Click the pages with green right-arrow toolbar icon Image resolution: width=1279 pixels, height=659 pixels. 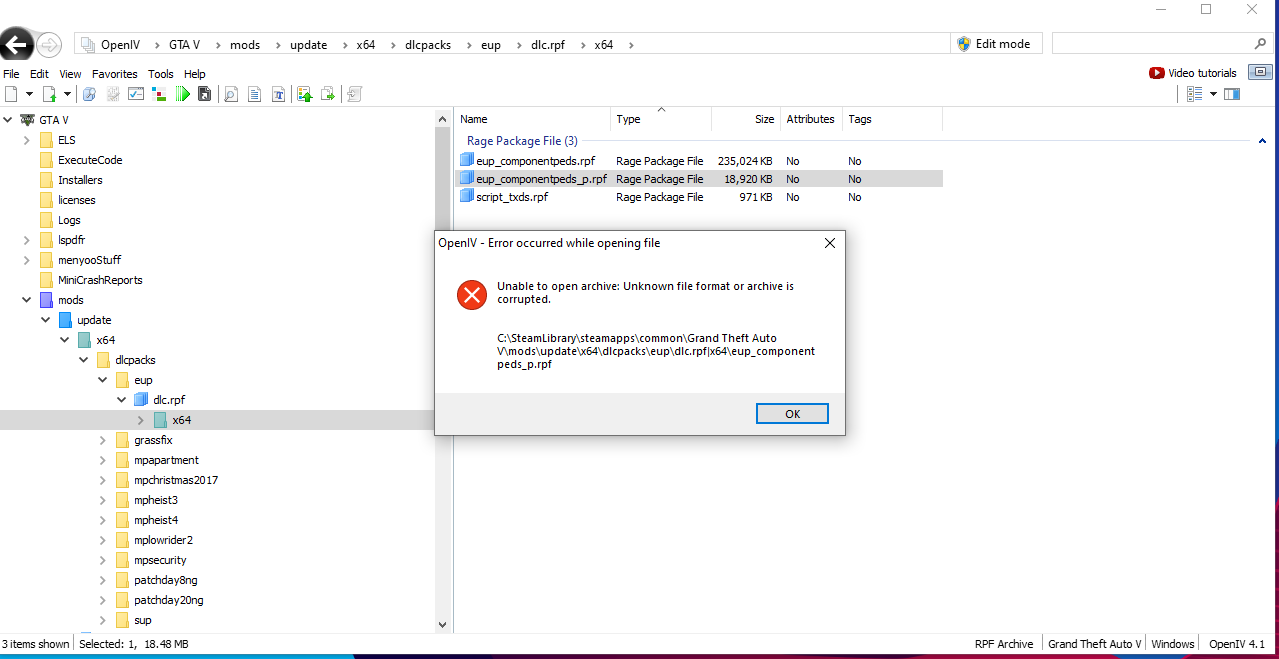pyautogui.click(x=328, y=94)
